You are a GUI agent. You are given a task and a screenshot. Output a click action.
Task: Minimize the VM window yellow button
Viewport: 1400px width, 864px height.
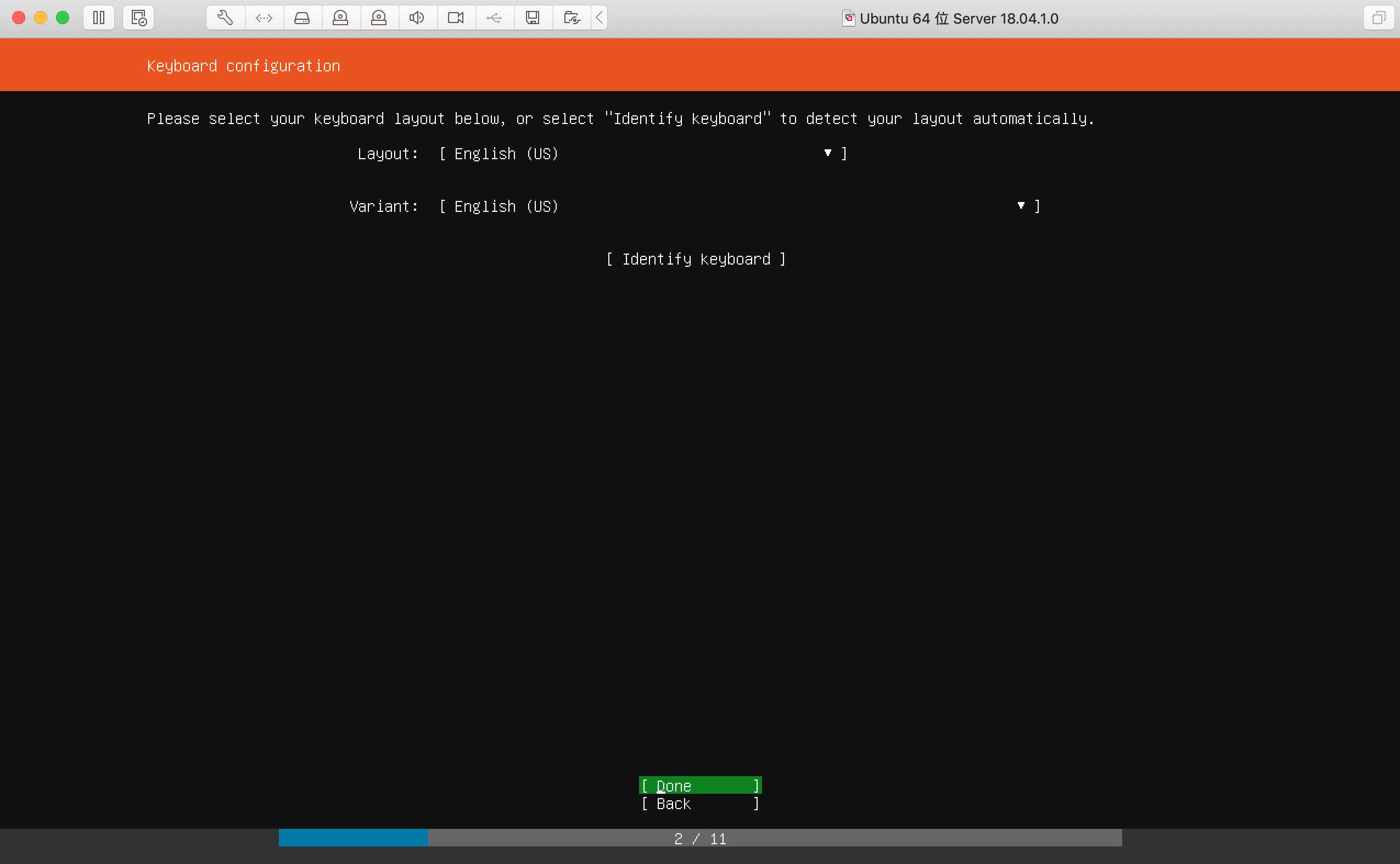(41, 18)
